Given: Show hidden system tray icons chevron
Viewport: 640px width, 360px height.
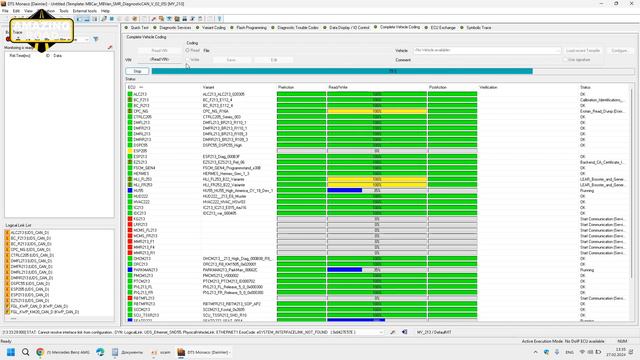Looking at the screenshot, I should click(536, 352).
